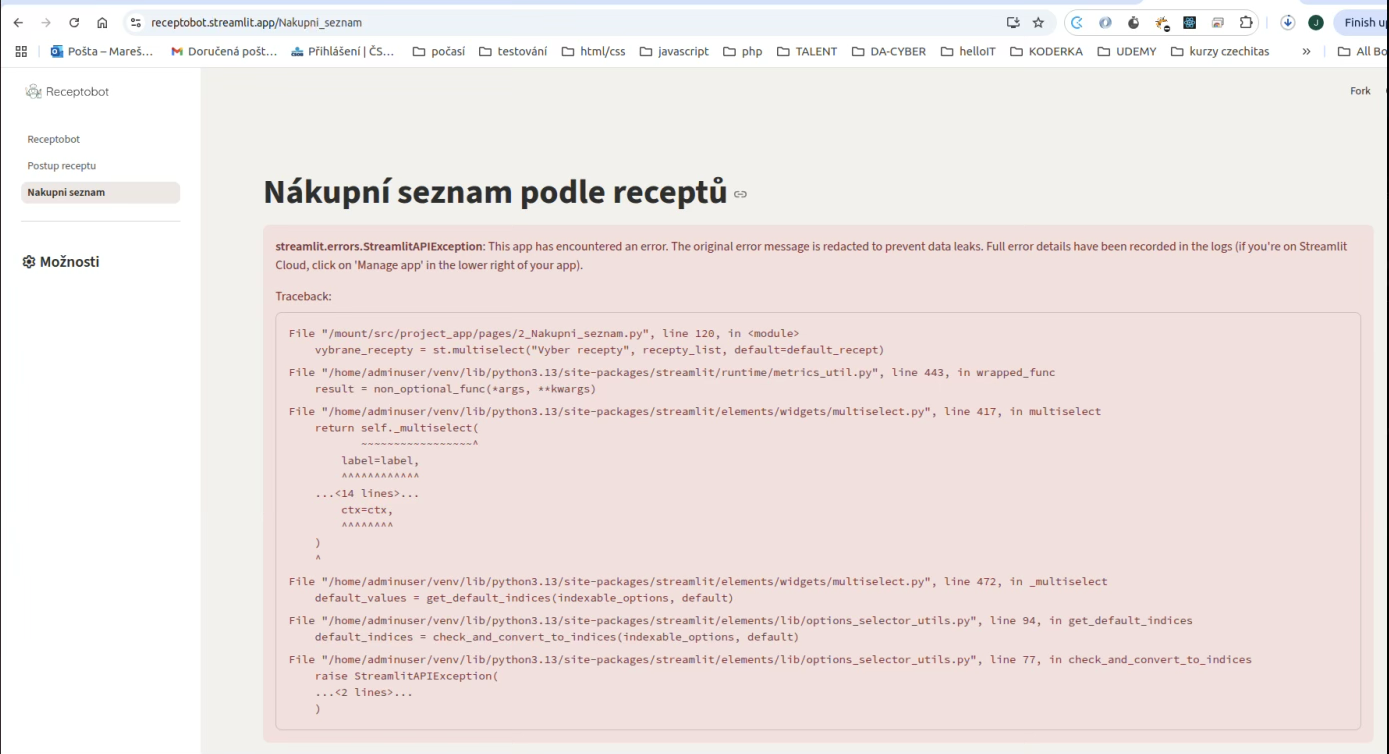Select Nakupni seznam in sidebar

point(66,192)
